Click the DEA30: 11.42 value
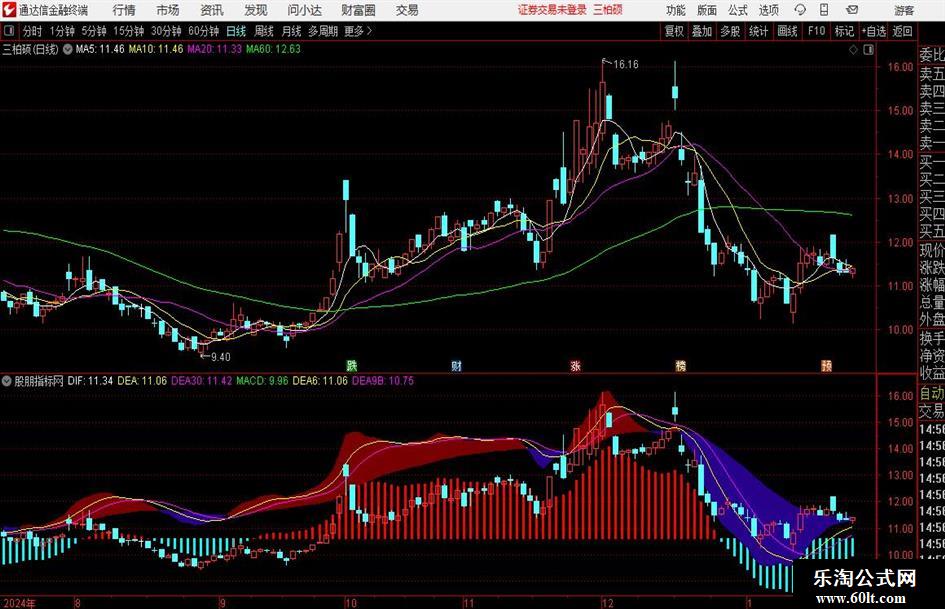 [x=201, y=381]
